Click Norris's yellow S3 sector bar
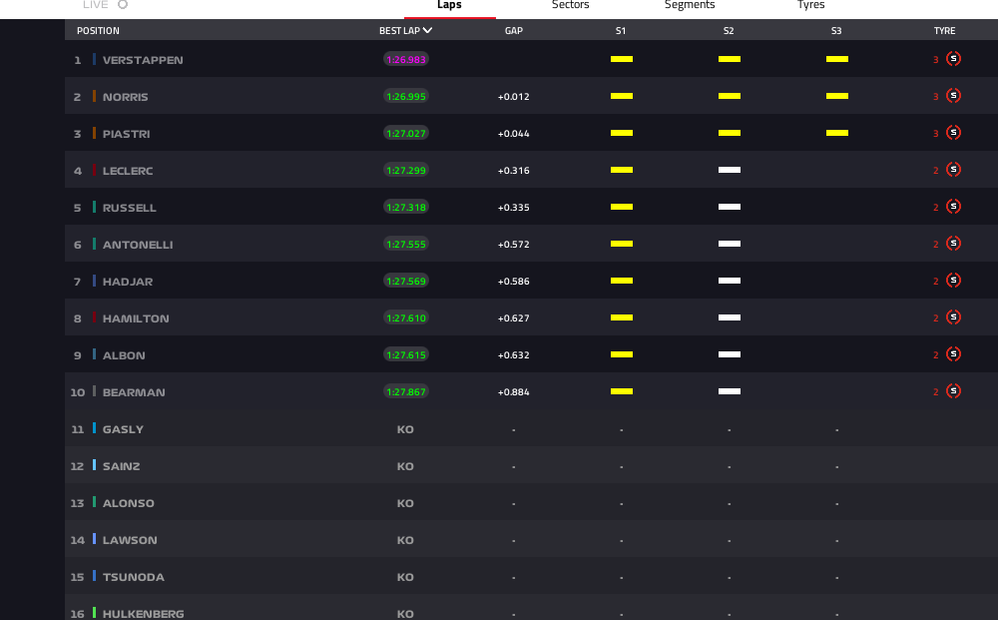 (837, 96)
